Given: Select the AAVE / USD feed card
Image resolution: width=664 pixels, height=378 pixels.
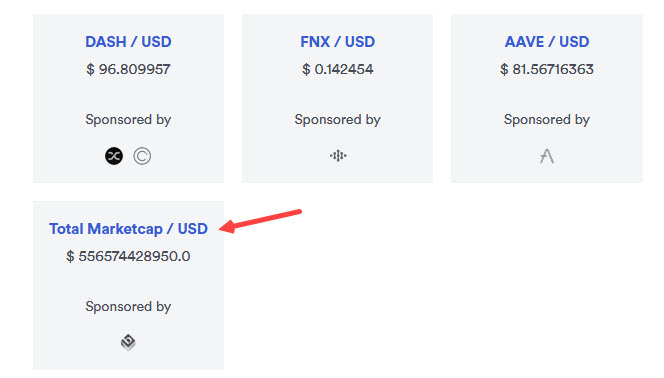Looking at the screenshot, I should 547,99.
